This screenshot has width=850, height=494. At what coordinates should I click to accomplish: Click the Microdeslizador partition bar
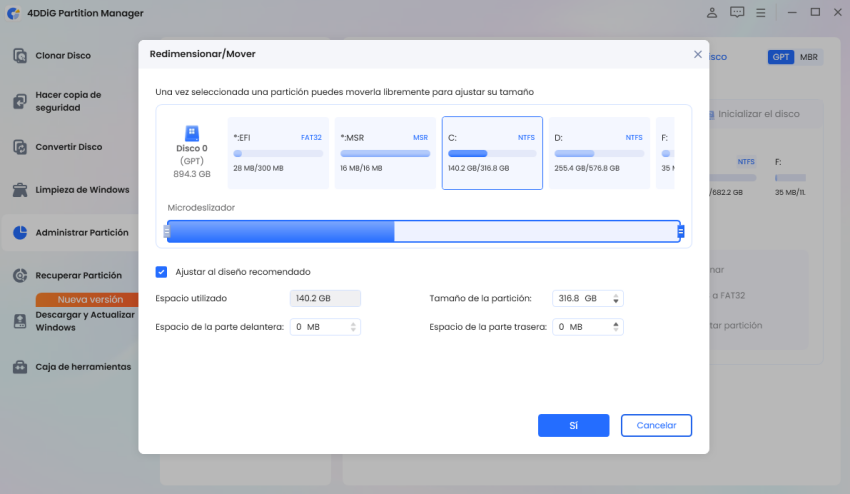pos(423,232)
